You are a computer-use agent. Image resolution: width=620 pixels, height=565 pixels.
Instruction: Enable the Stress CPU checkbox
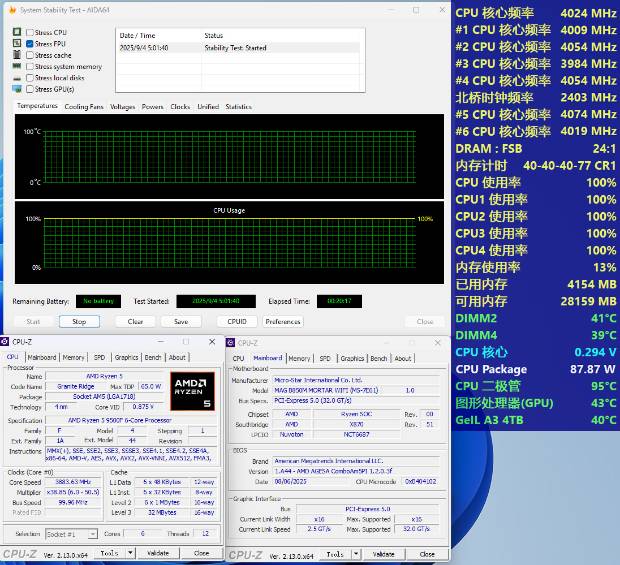(x=30, y=32)
